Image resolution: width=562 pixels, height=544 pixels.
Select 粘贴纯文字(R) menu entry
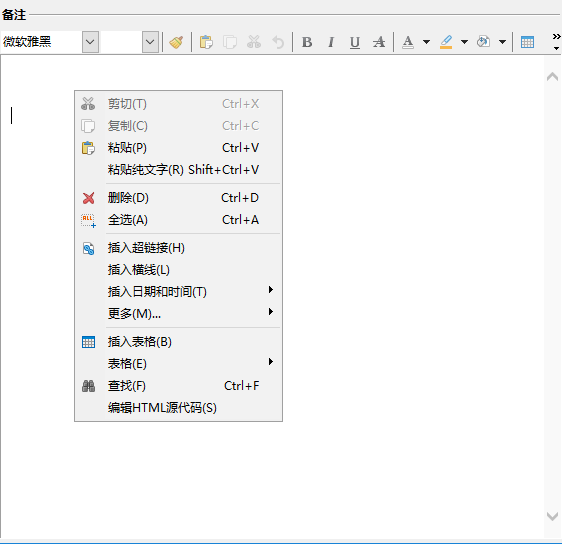(178, 170)
